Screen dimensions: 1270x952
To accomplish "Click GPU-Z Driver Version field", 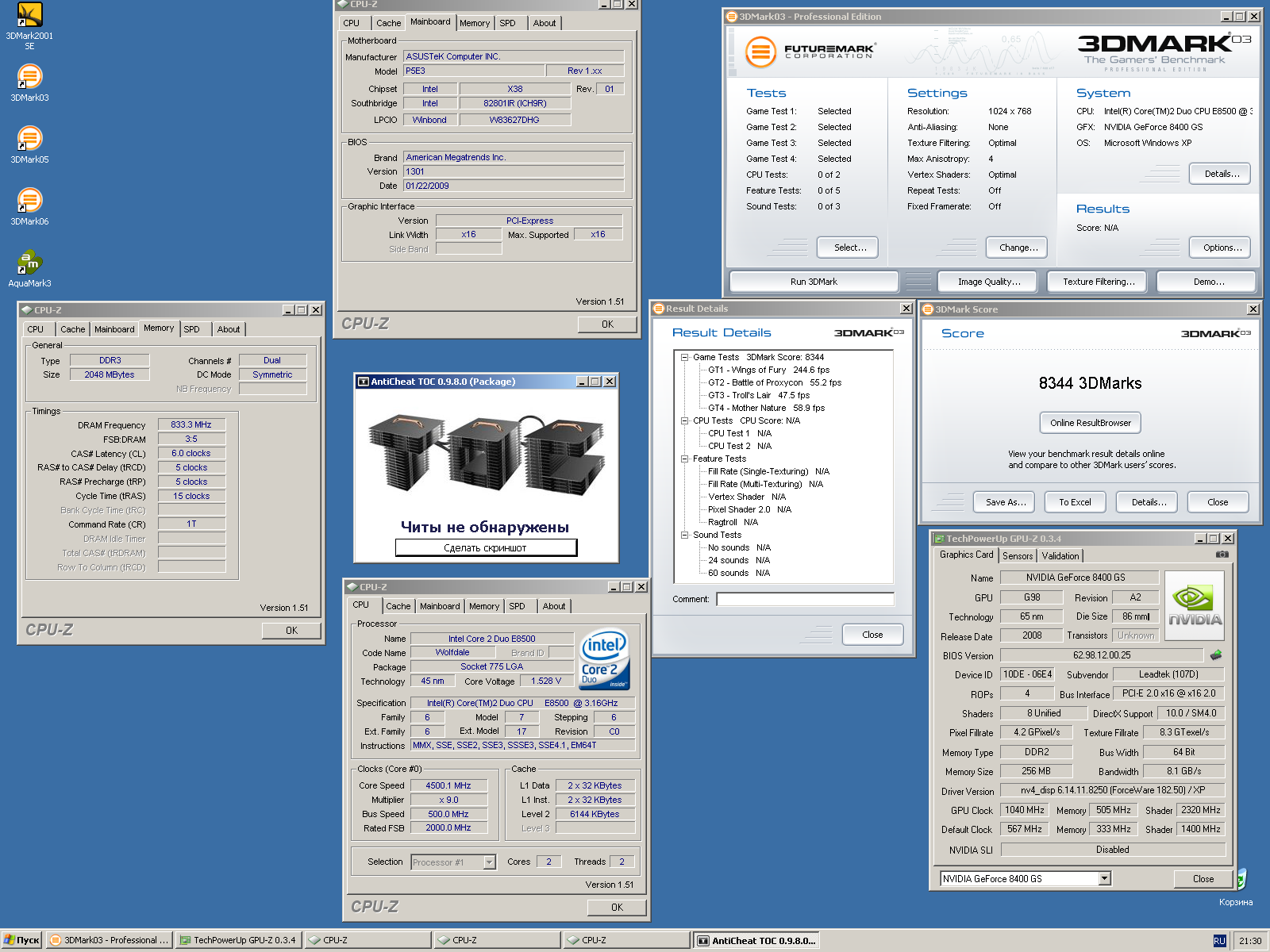I will [1111, 790].
